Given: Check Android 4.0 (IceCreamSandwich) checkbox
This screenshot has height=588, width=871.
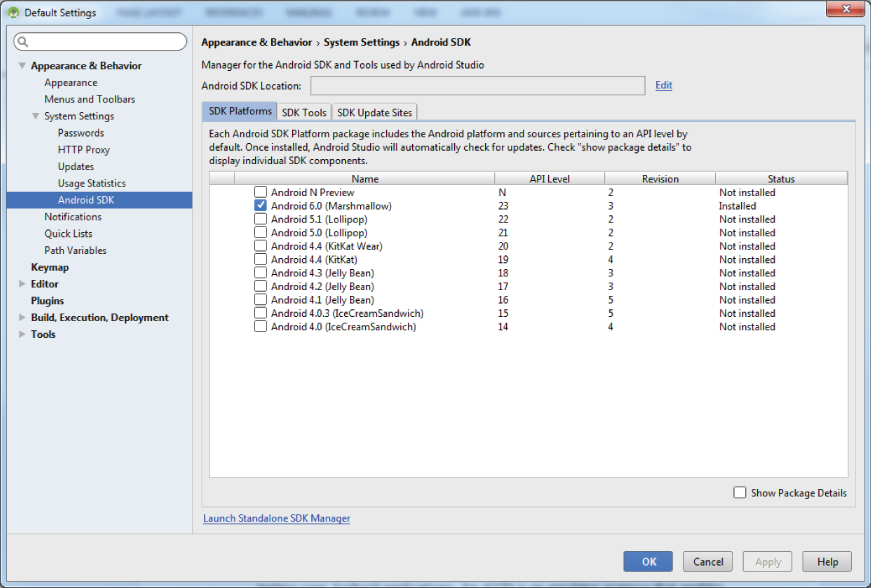Looking at the screenshot, I should pos(261,326).
